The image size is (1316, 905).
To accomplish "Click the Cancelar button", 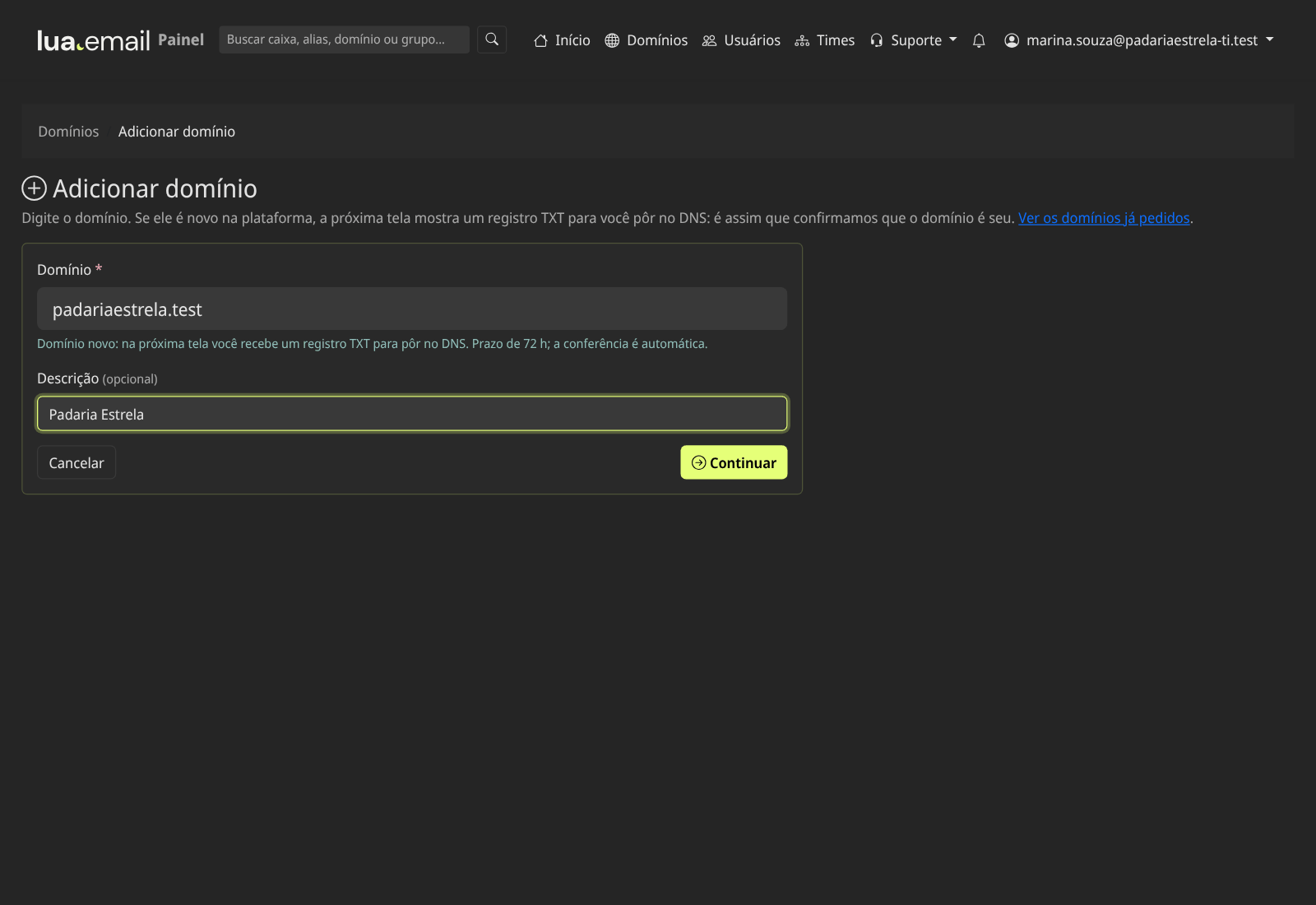I will tap(76, 462).
